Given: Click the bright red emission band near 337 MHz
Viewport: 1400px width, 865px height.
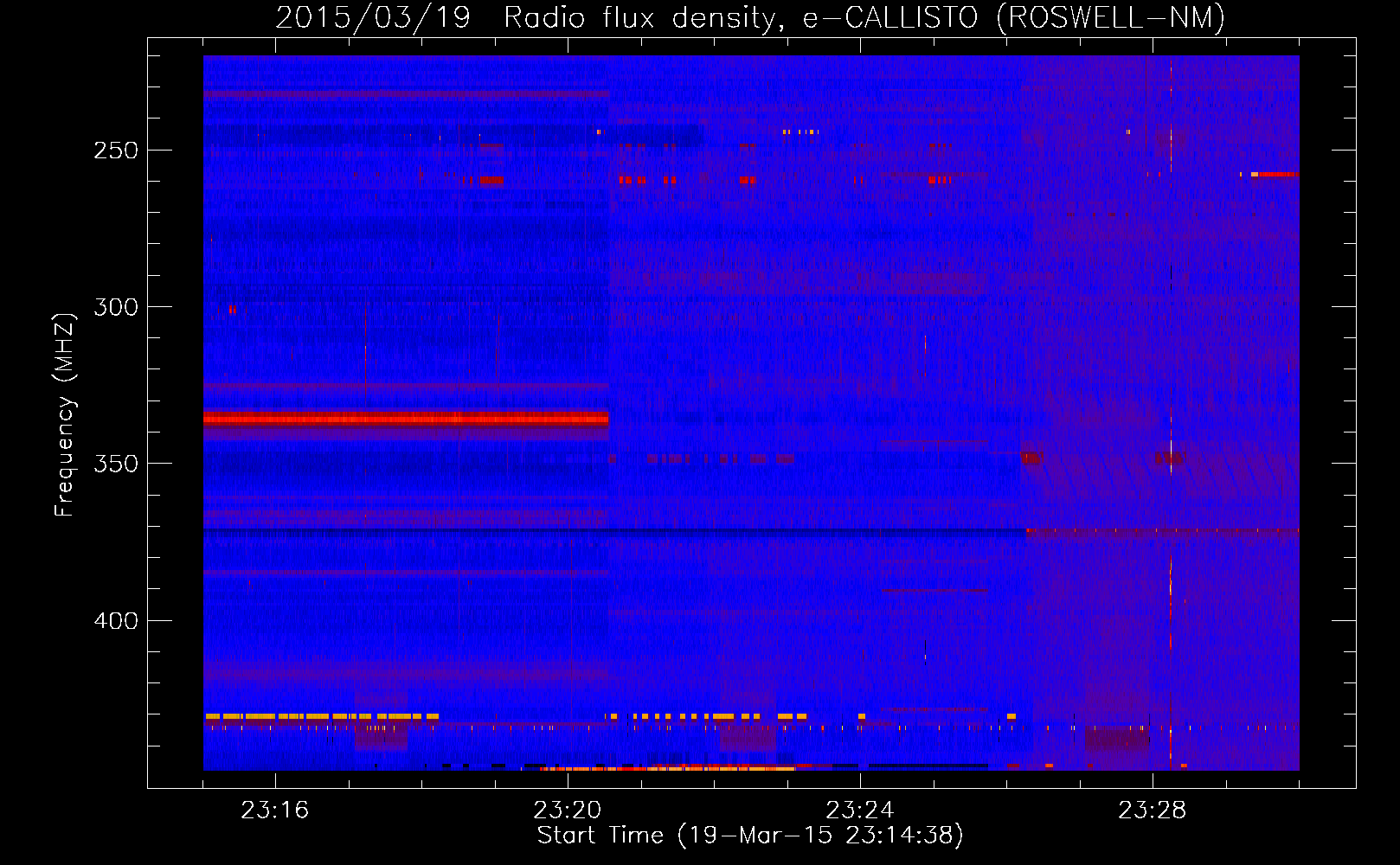Looking at the screenshot, I should click(x=406, y=419).
